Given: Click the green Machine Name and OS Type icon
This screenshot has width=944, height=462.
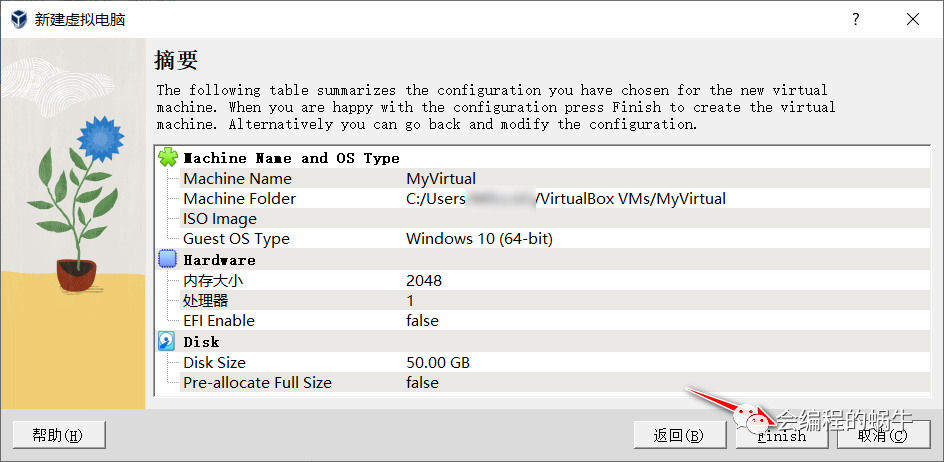Looking at the screenshot, I should [x=167, y=158].
